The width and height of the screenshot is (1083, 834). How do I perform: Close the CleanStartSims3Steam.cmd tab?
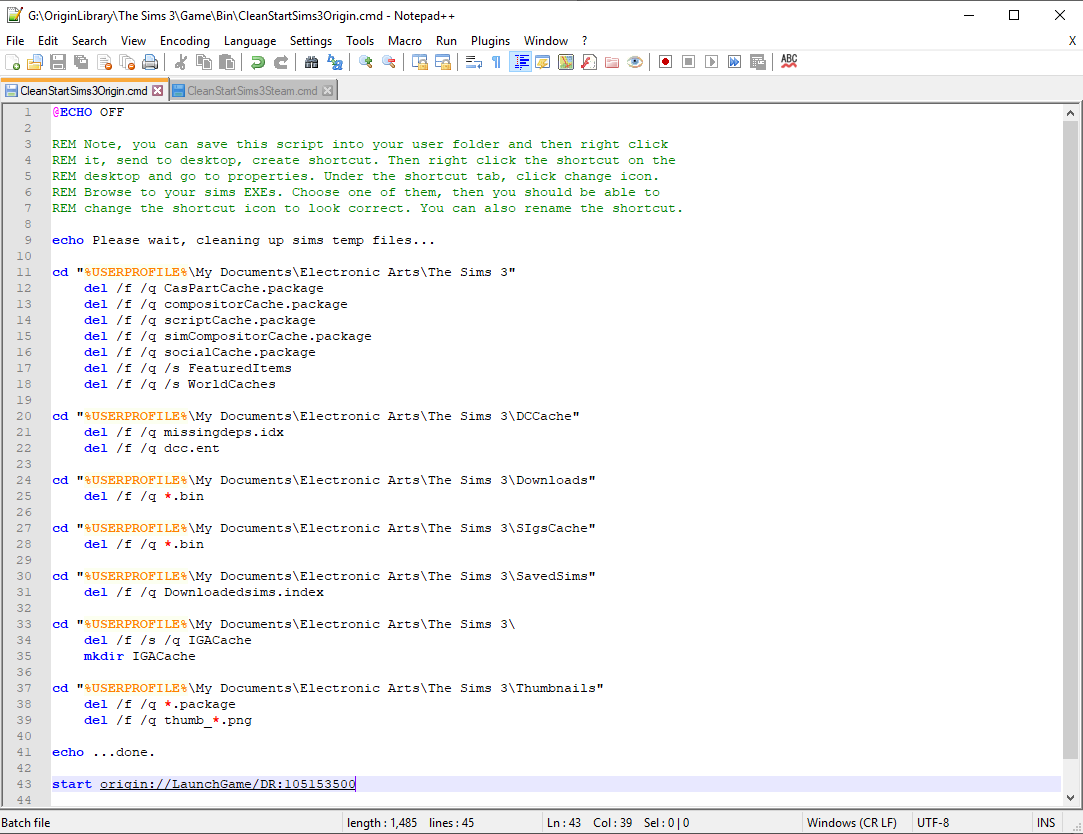(x=327, y=91)
